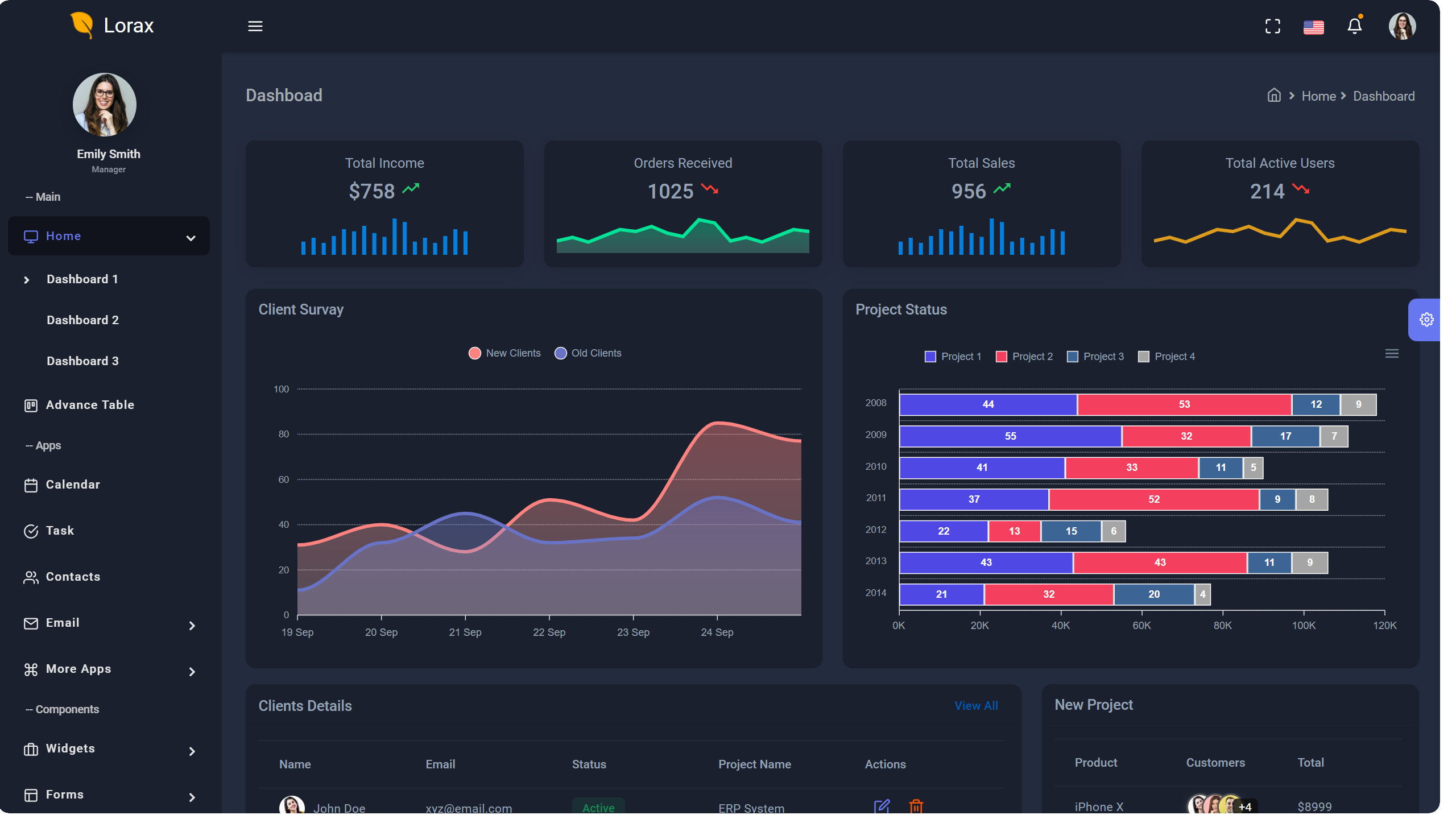Expand the Email sidebar section
1456x819 pixels.
192,626
